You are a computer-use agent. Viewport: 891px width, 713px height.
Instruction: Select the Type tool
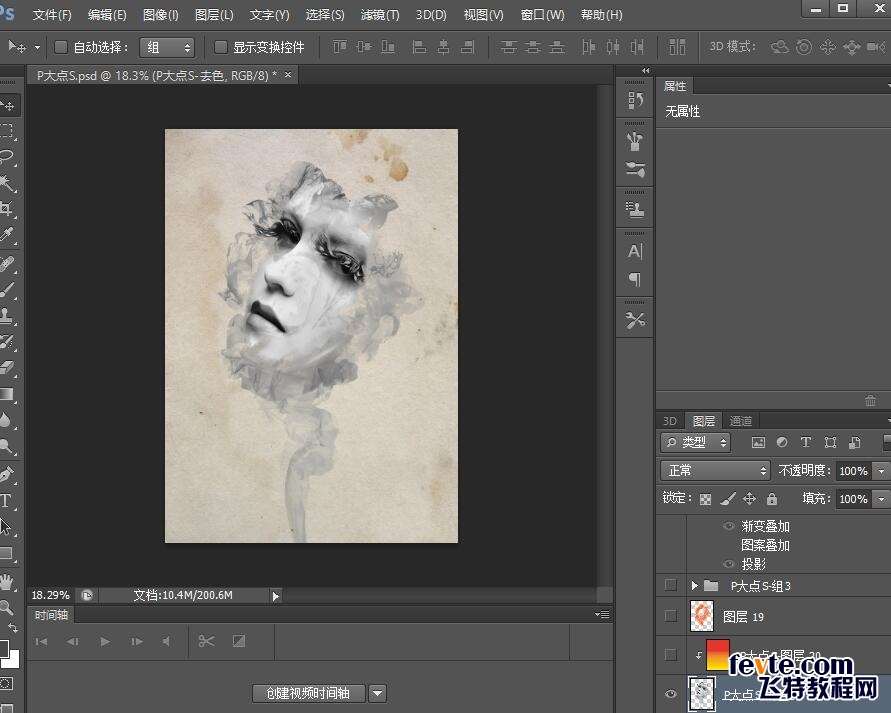click(7, 501)
